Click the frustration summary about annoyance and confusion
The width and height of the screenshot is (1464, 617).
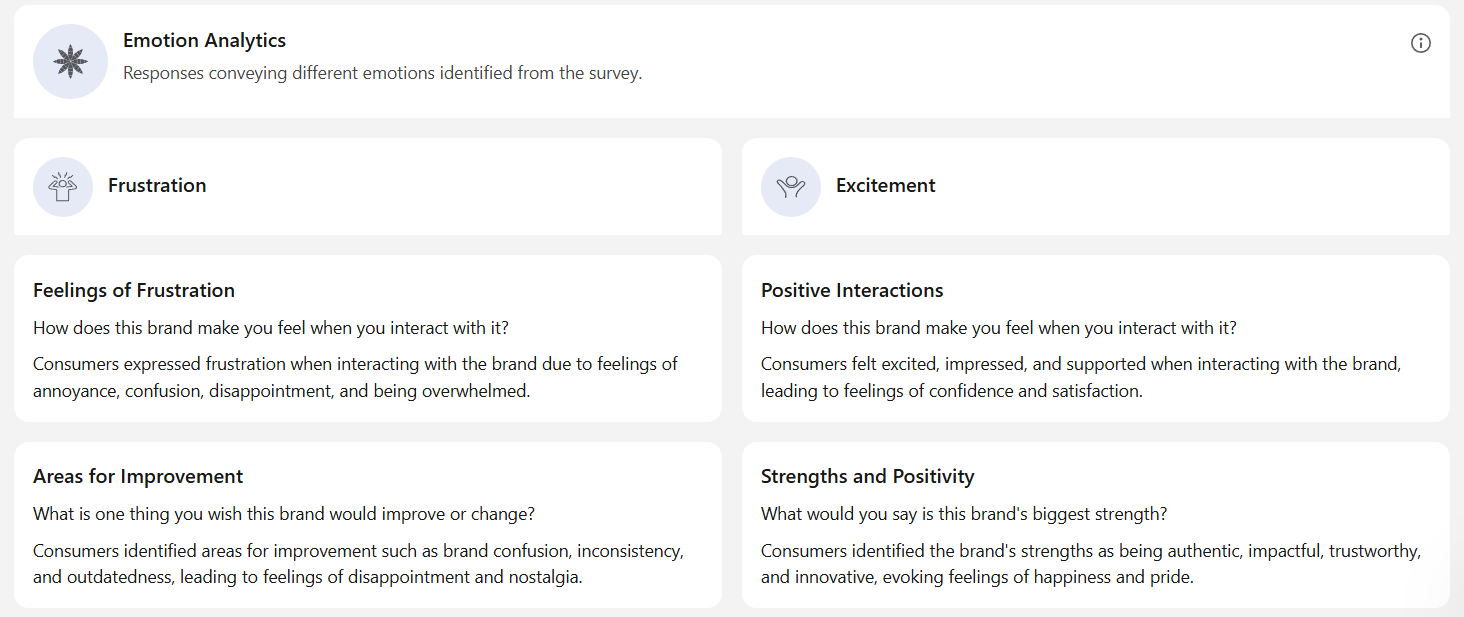(356, 377)
